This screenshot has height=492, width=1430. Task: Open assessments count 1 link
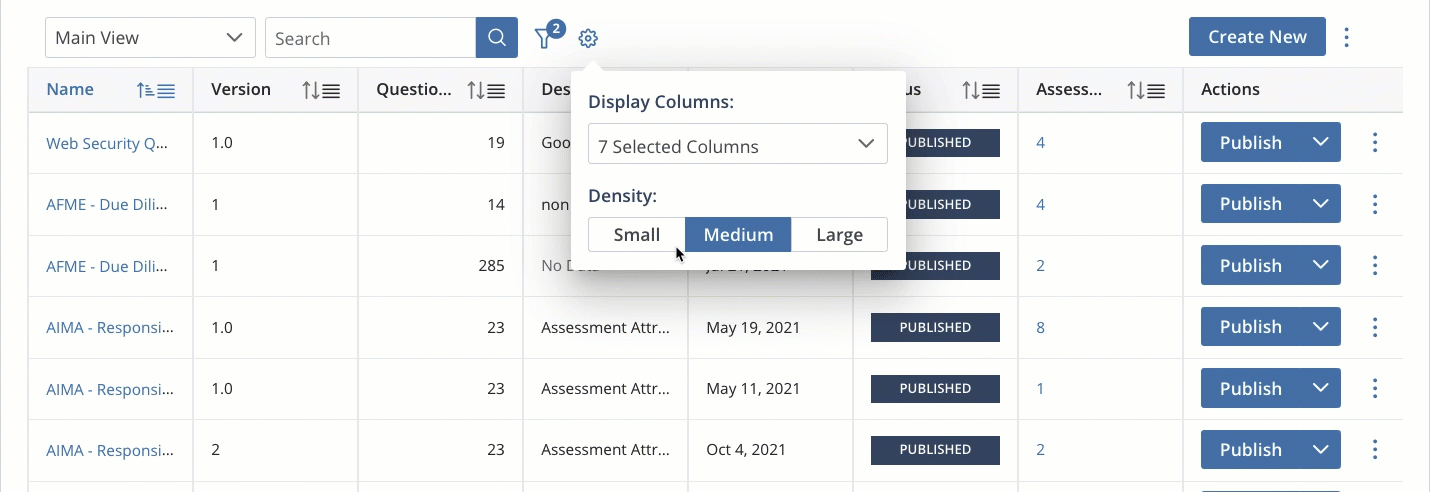click(1040, 389)
